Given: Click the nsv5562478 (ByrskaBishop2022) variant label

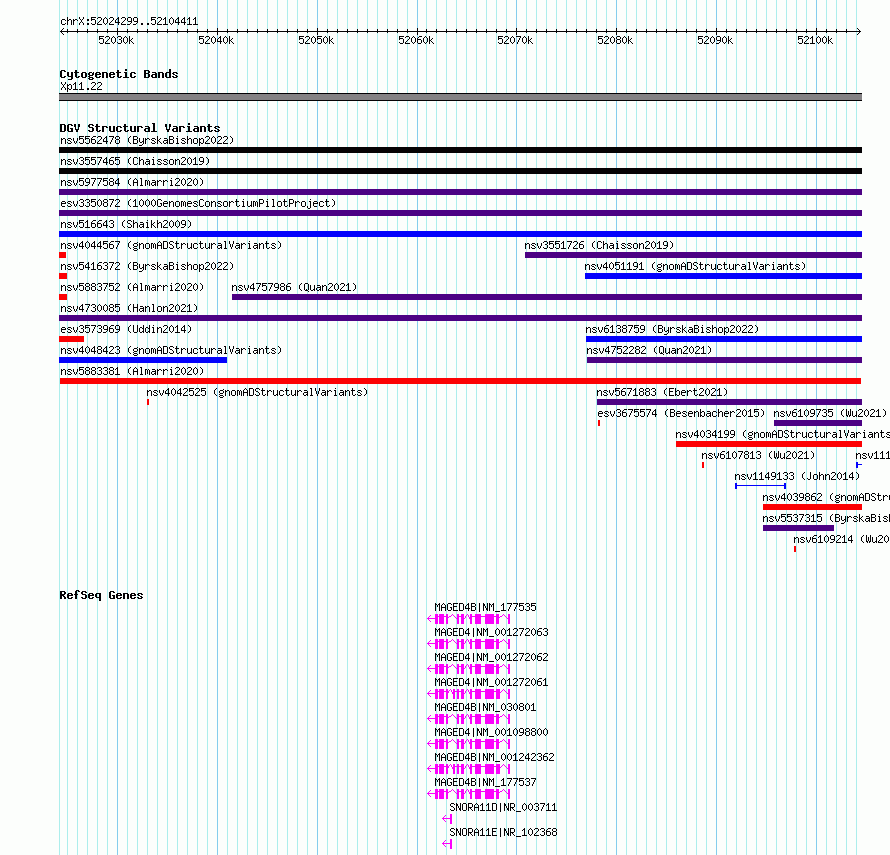Looking at the screenshot, I should click(x=147, y=140).
